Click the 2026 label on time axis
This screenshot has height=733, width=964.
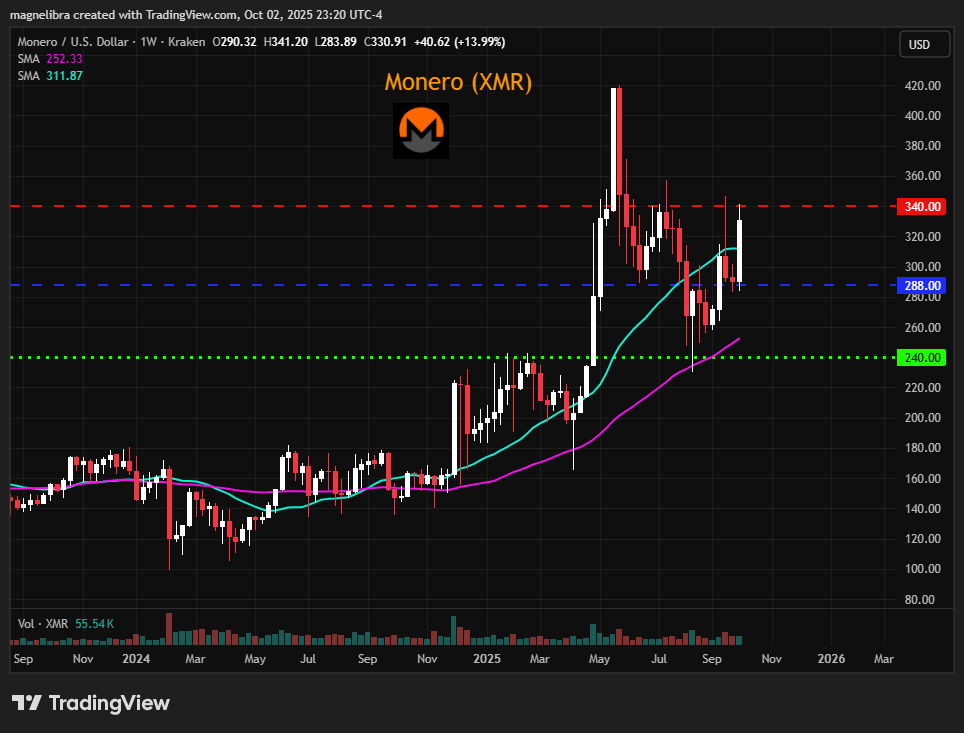(831, 659)
